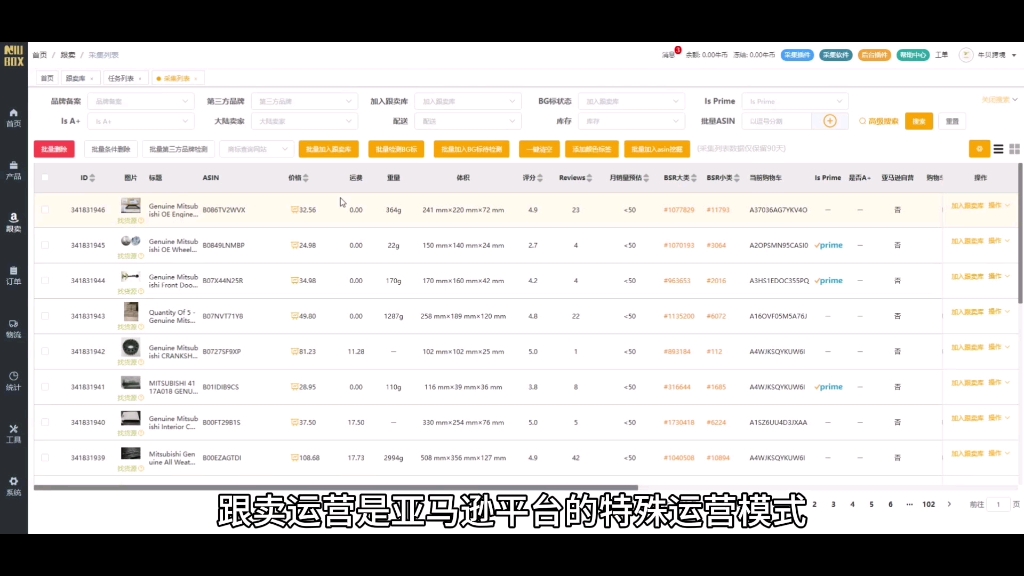
Task: Open the 物流 sidebar section
Action: click(13, 328)
